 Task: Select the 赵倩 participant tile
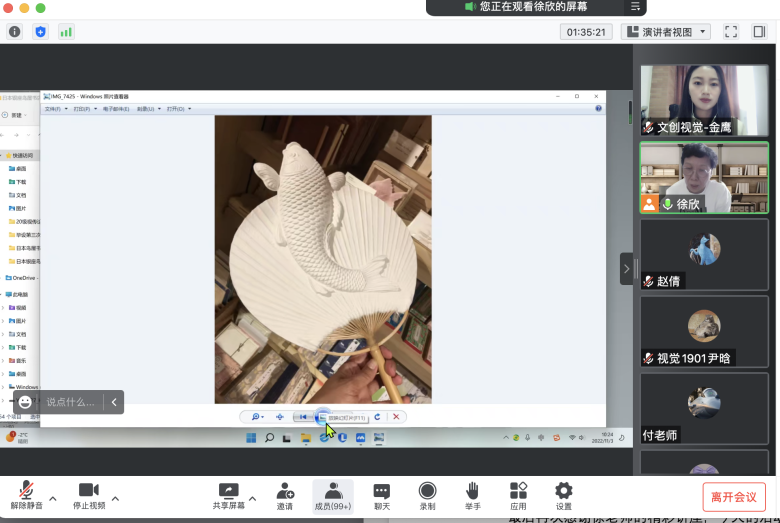click(x=704, y=255)
